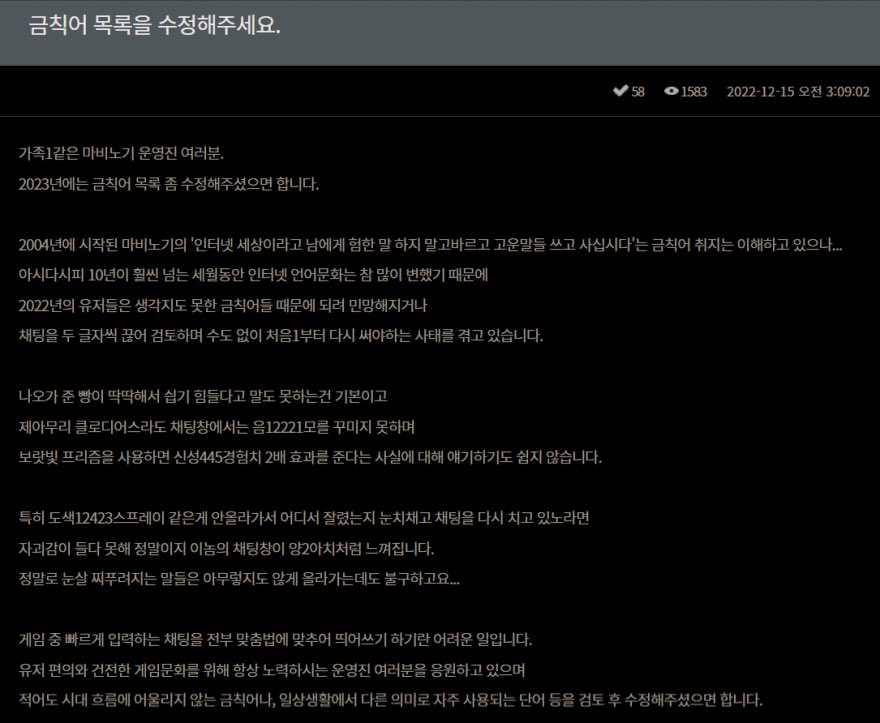Viewport: 880px width, 723px height.
Task: Click the line starting '자괴감이 들다 못해'
Action: [x=226, y=548]
